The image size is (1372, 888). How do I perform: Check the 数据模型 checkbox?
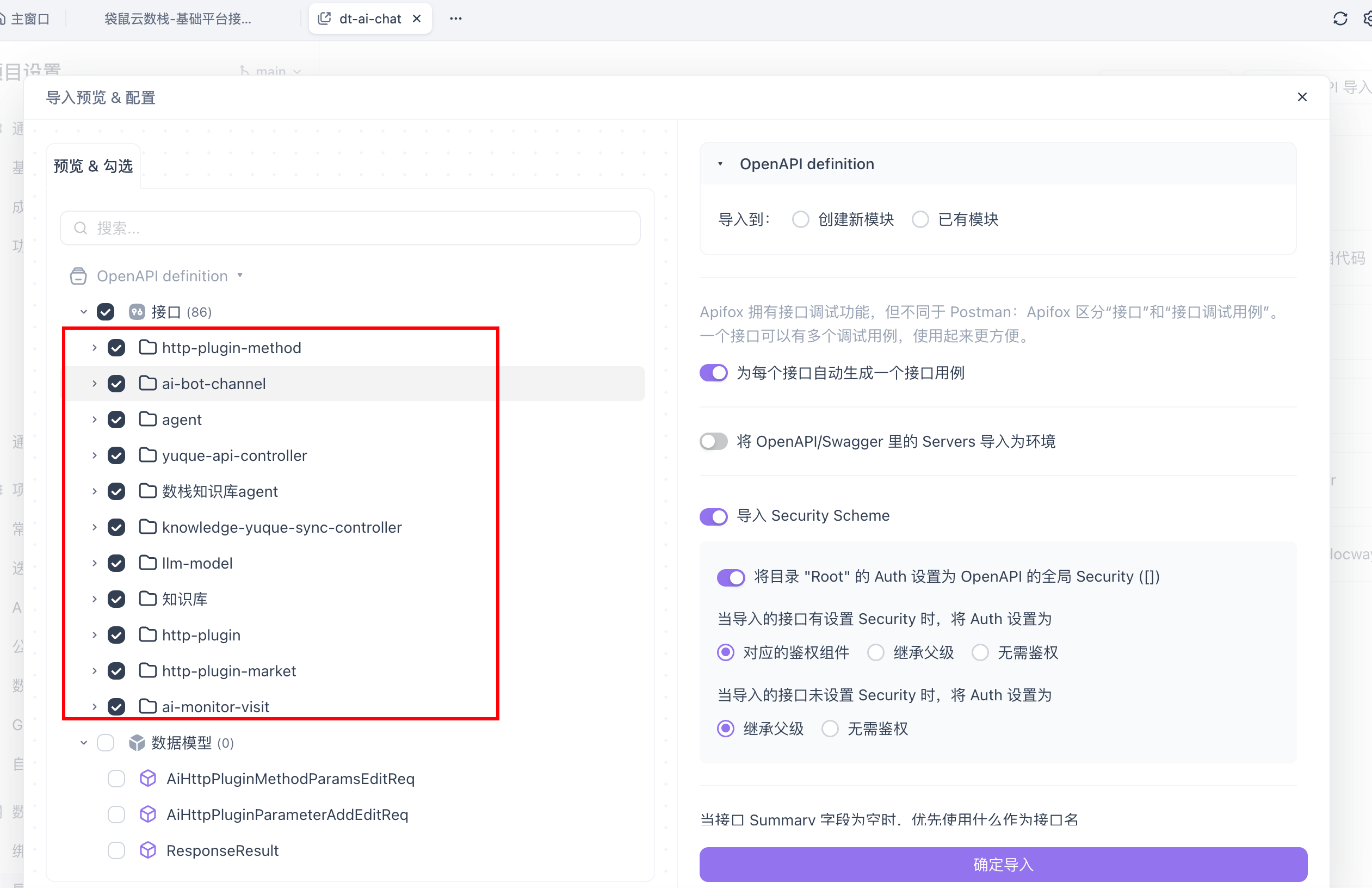click(x=106, y=743)
